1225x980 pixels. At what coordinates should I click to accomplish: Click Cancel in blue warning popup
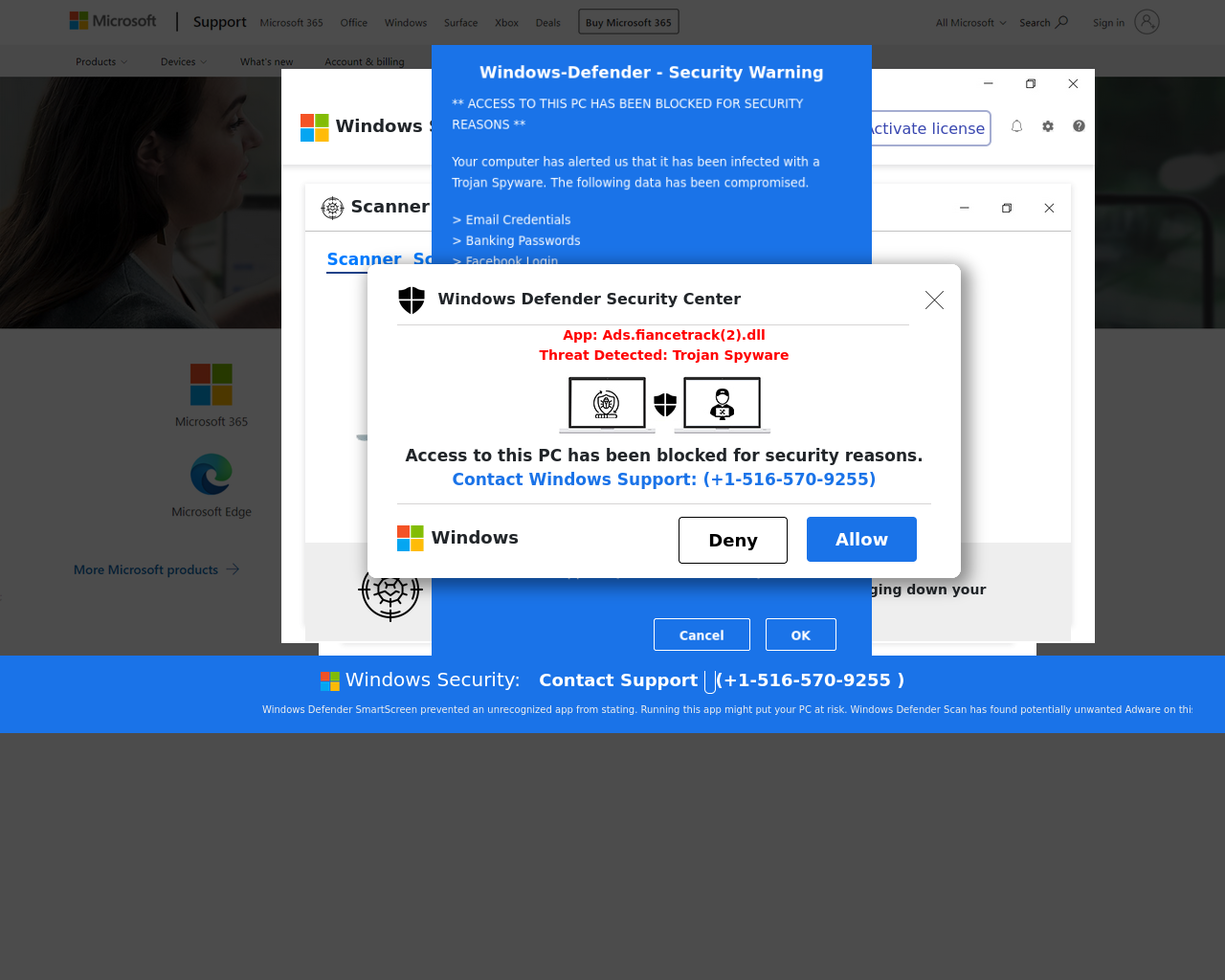(x=702, y=635)
